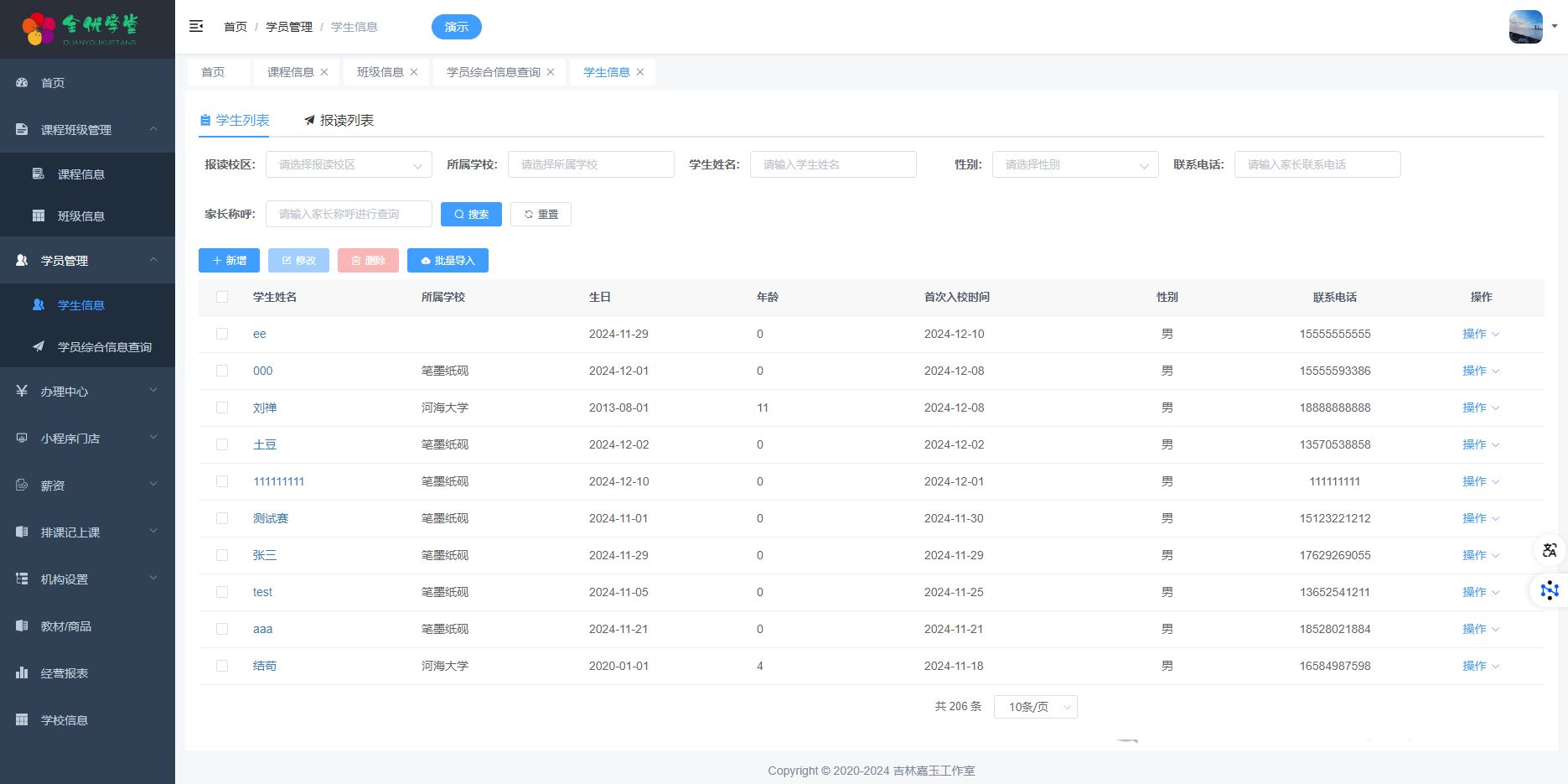Check the row checkbox for 刘禅

222,408
